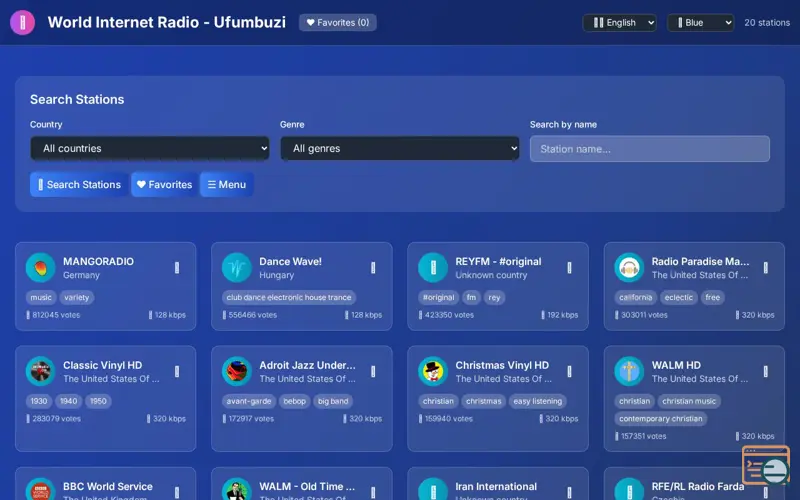Click the 20 stations counter
Viewport: 800px width, 500px height.
[767, 22]
